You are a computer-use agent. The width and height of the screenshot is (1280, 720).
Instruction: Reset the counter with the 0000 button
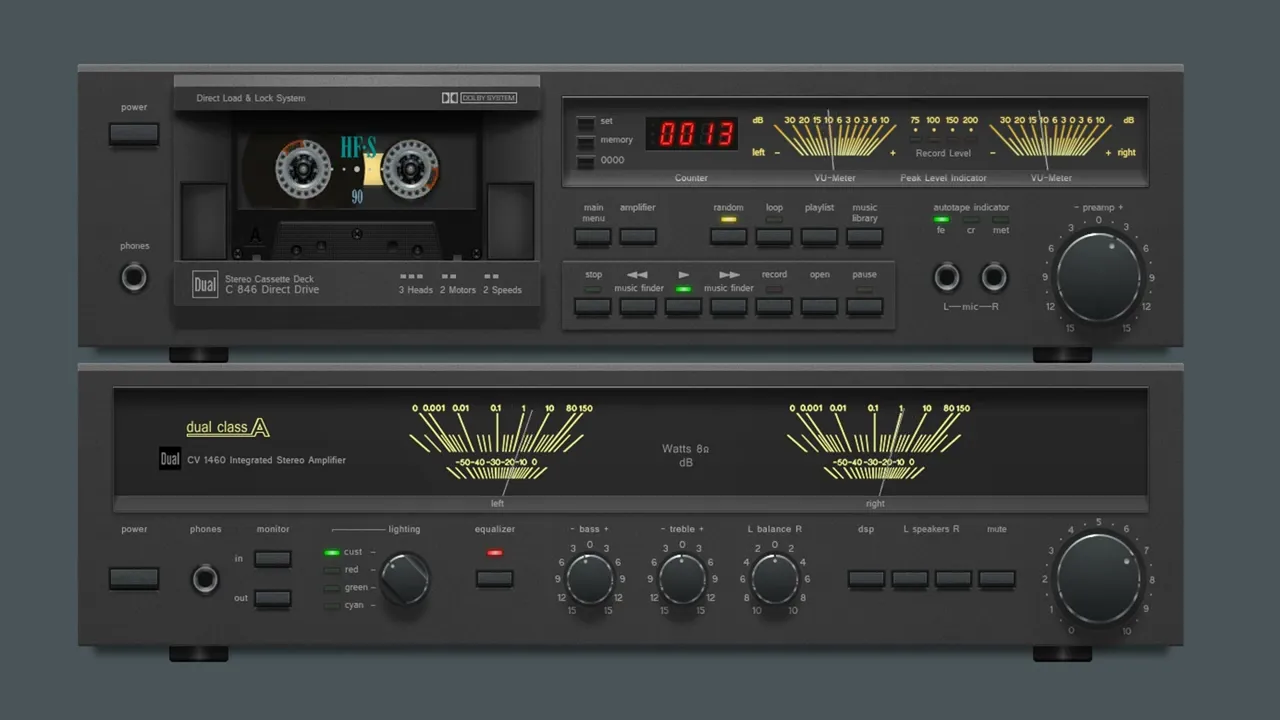tap(586, 160)
